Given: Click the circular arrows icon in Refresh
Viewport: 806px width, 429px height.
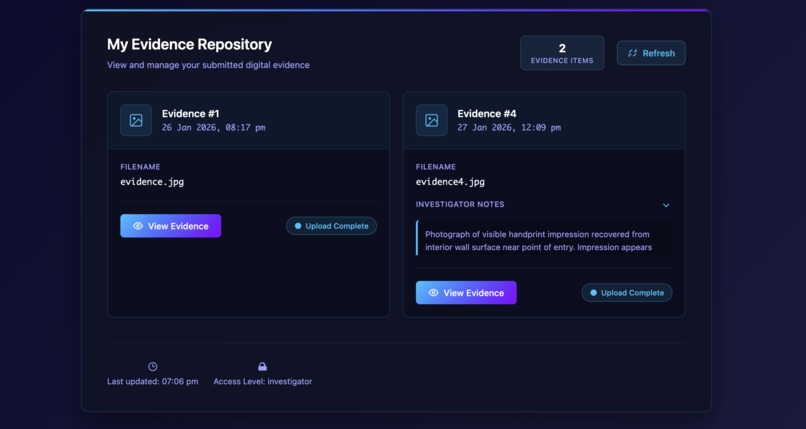Looking at the screenshot, I should coord(633,53).
